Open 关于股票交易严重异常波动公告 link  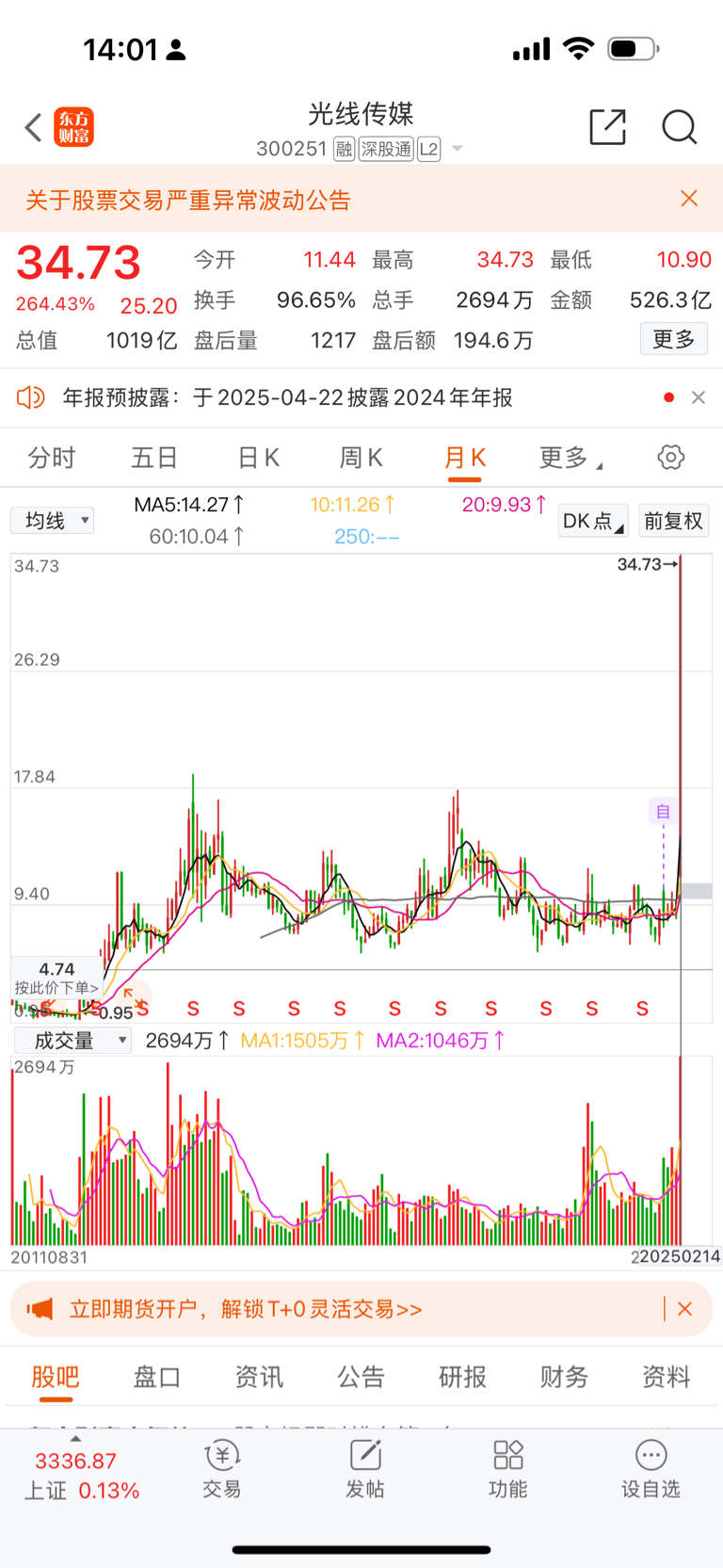point(188,200)
